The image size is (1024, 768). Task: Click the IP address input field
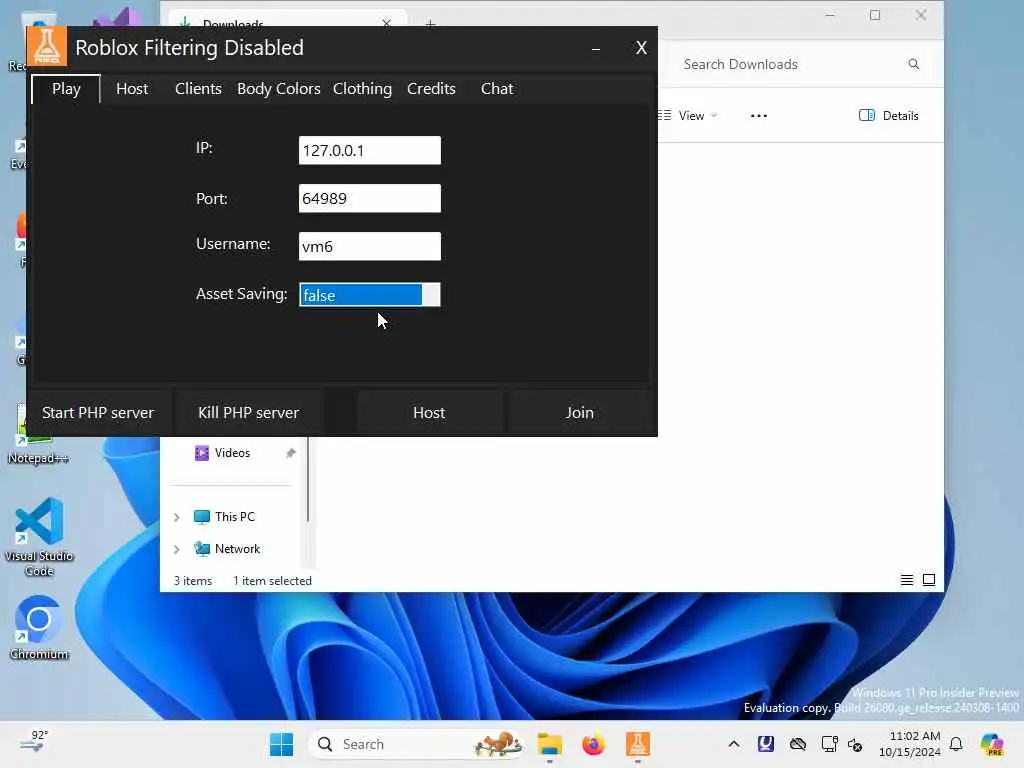(x=370, y=150)
